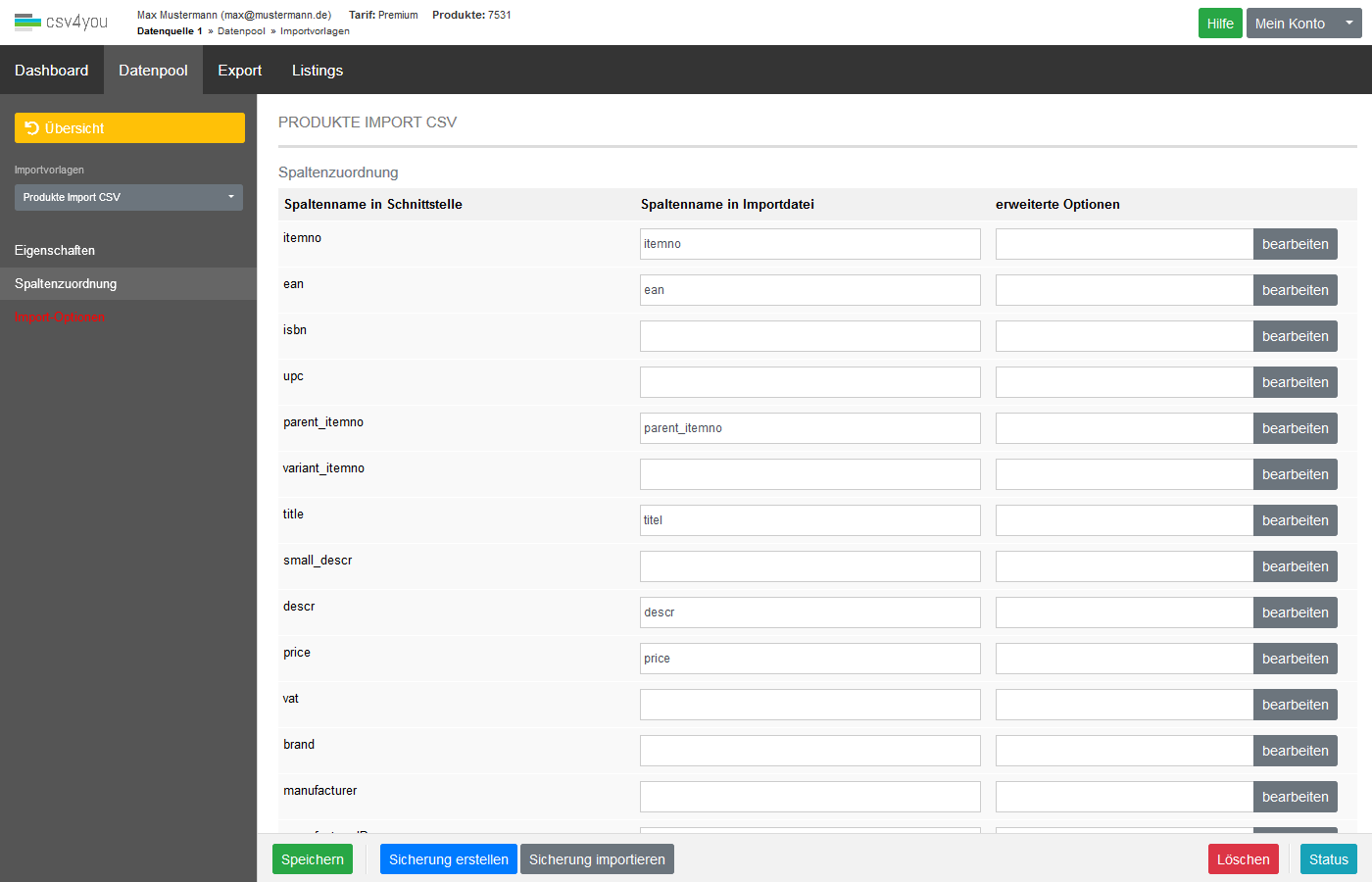Select Spaltenzuordnung in the sidebar

click(x=66, y=284)
